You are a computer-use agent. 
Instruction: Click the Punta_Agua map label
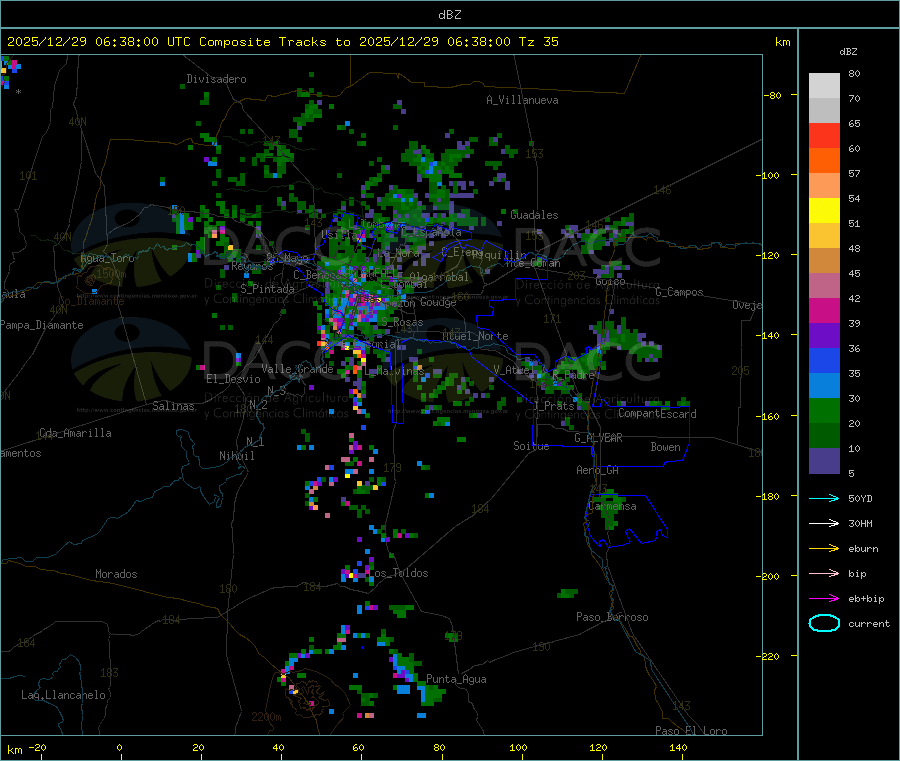[456, 679]
